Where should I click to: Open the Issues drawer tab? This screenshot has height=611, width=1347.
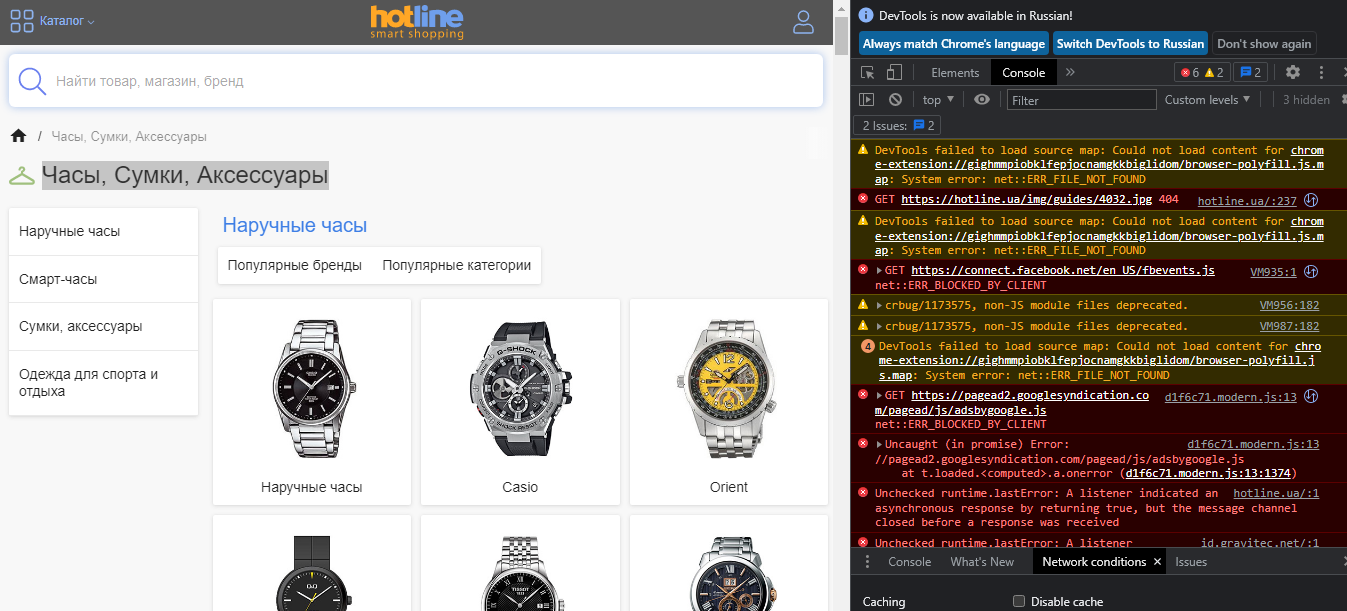1190,562
